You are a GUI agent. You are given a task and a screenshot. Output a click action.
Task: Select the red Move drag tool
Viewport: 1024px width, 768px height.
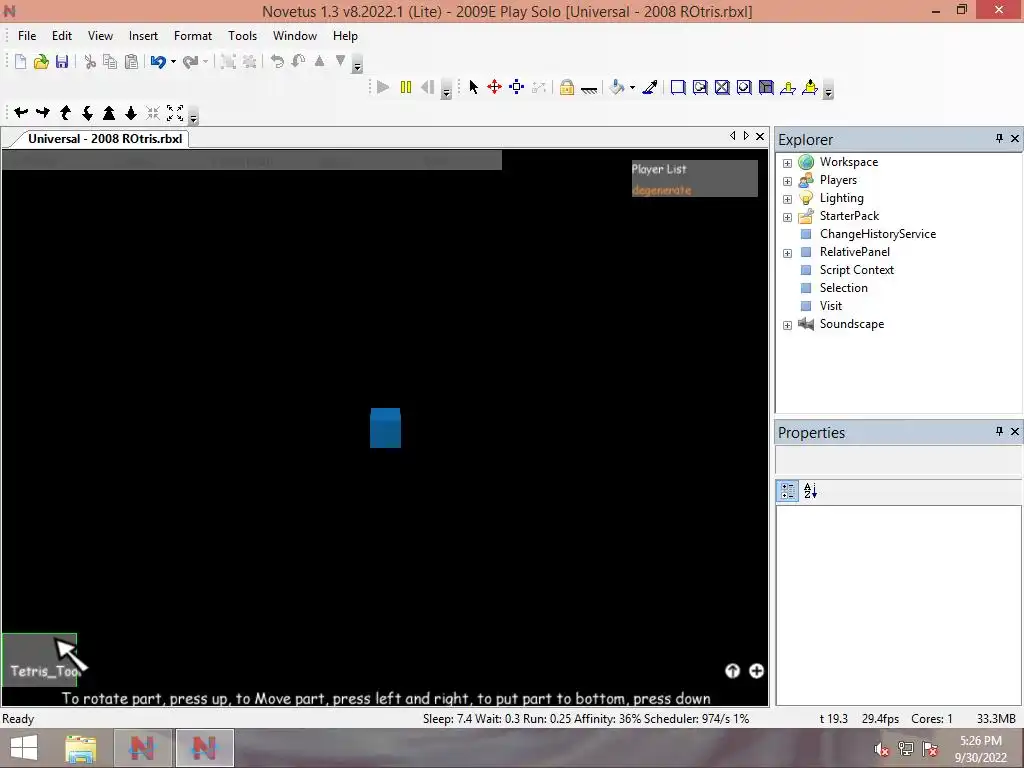click(494, 87)
